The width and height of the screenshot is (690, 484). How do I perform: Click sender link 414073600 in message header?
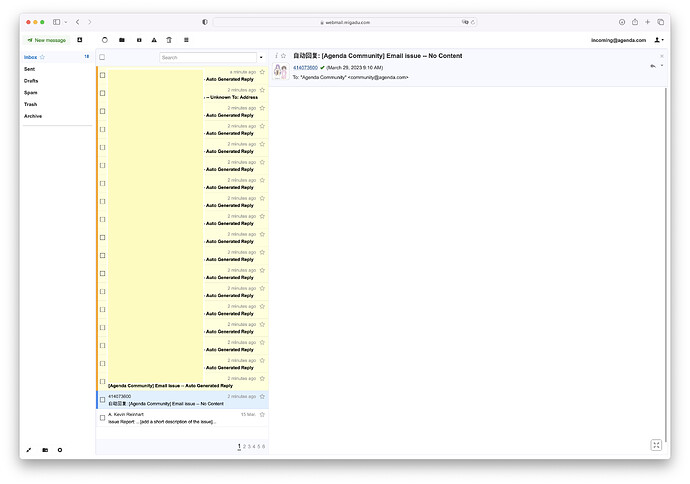point(305,68)
